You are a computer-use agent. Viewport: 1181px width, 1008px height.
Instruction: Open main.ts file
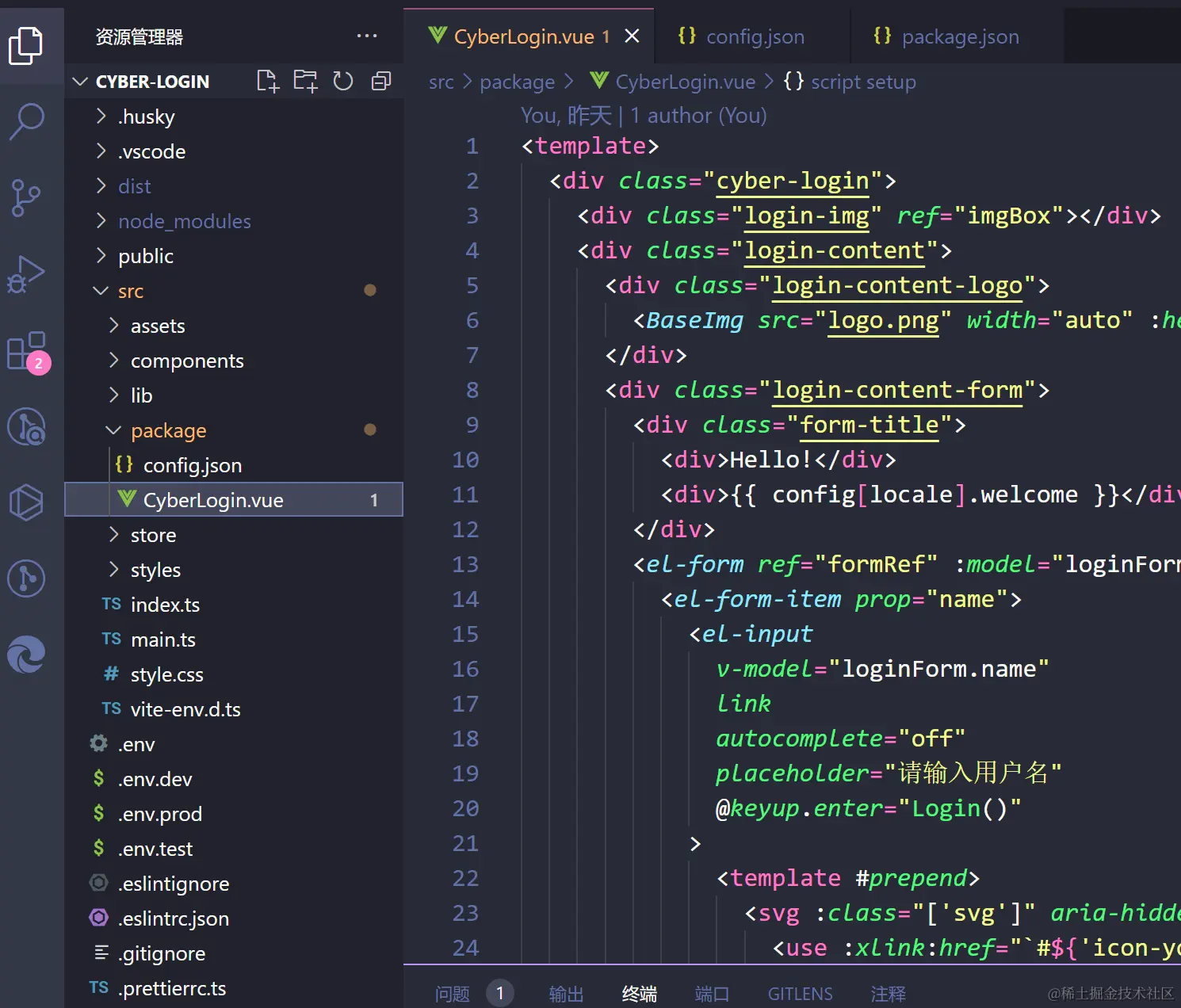point(234,640)
